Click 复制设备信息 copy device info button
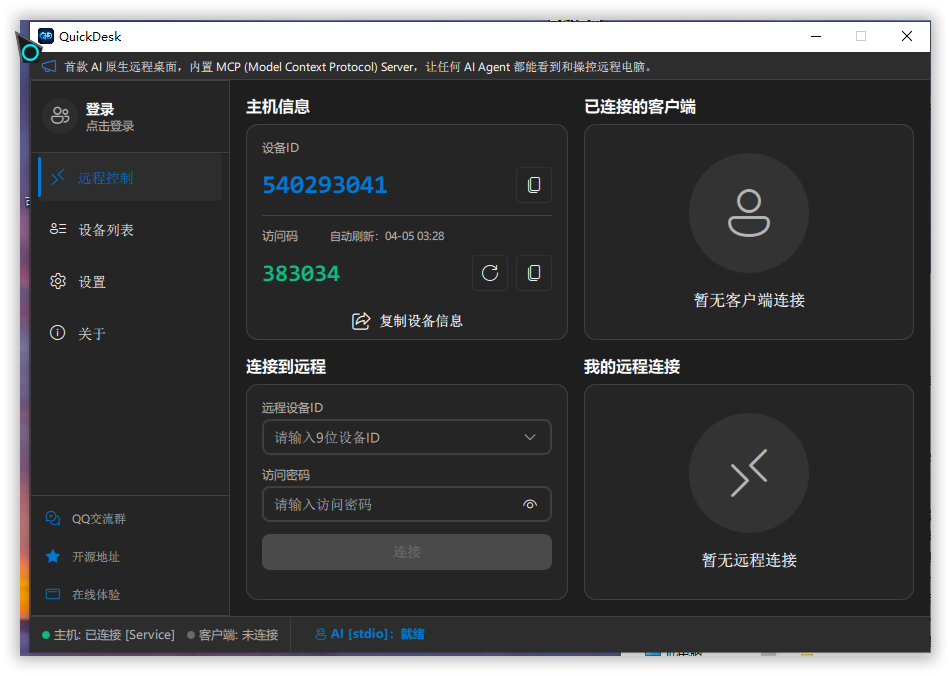The image size is (951, 676). (407, 321)
